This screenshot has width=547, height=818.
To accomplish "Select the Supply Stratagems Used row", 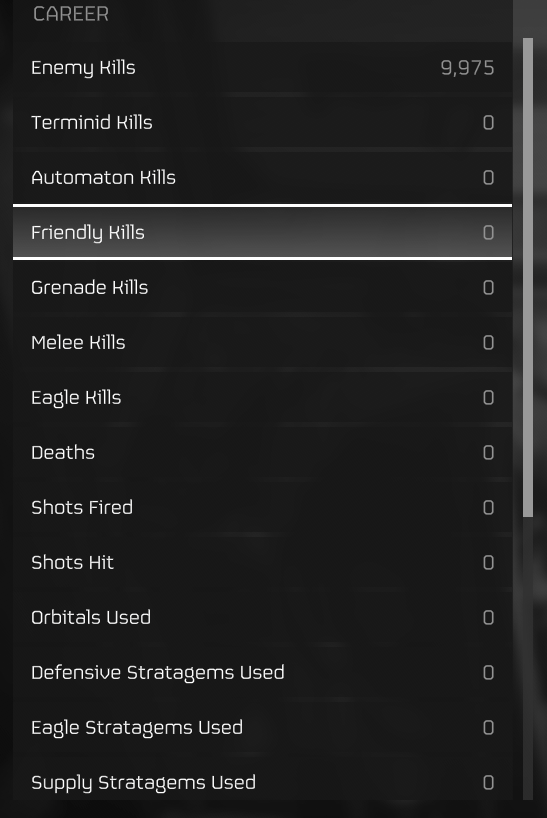I will pos(262,783).
